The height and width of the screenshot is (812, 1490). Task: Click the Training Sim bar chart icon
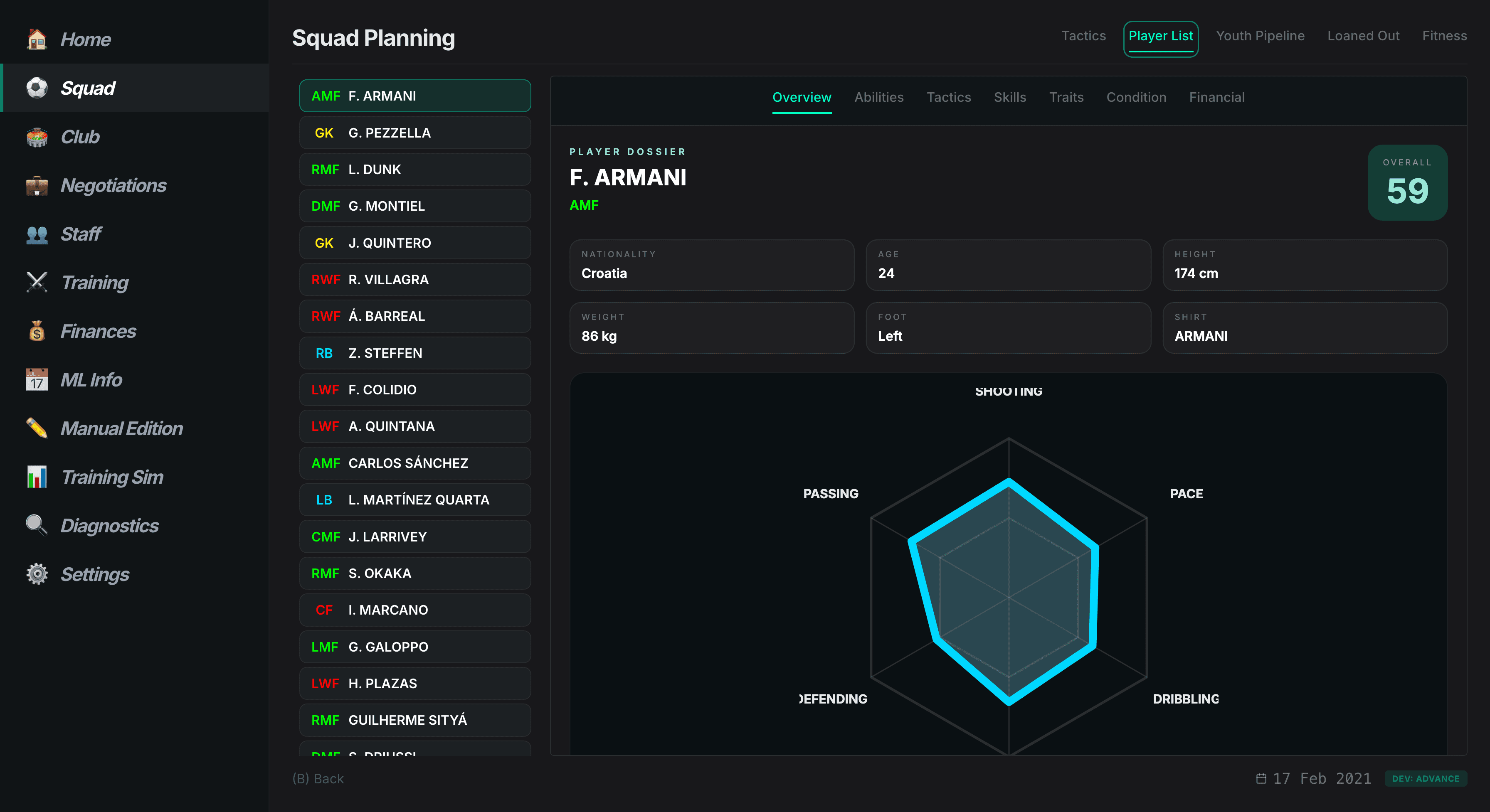pos(37,477)
